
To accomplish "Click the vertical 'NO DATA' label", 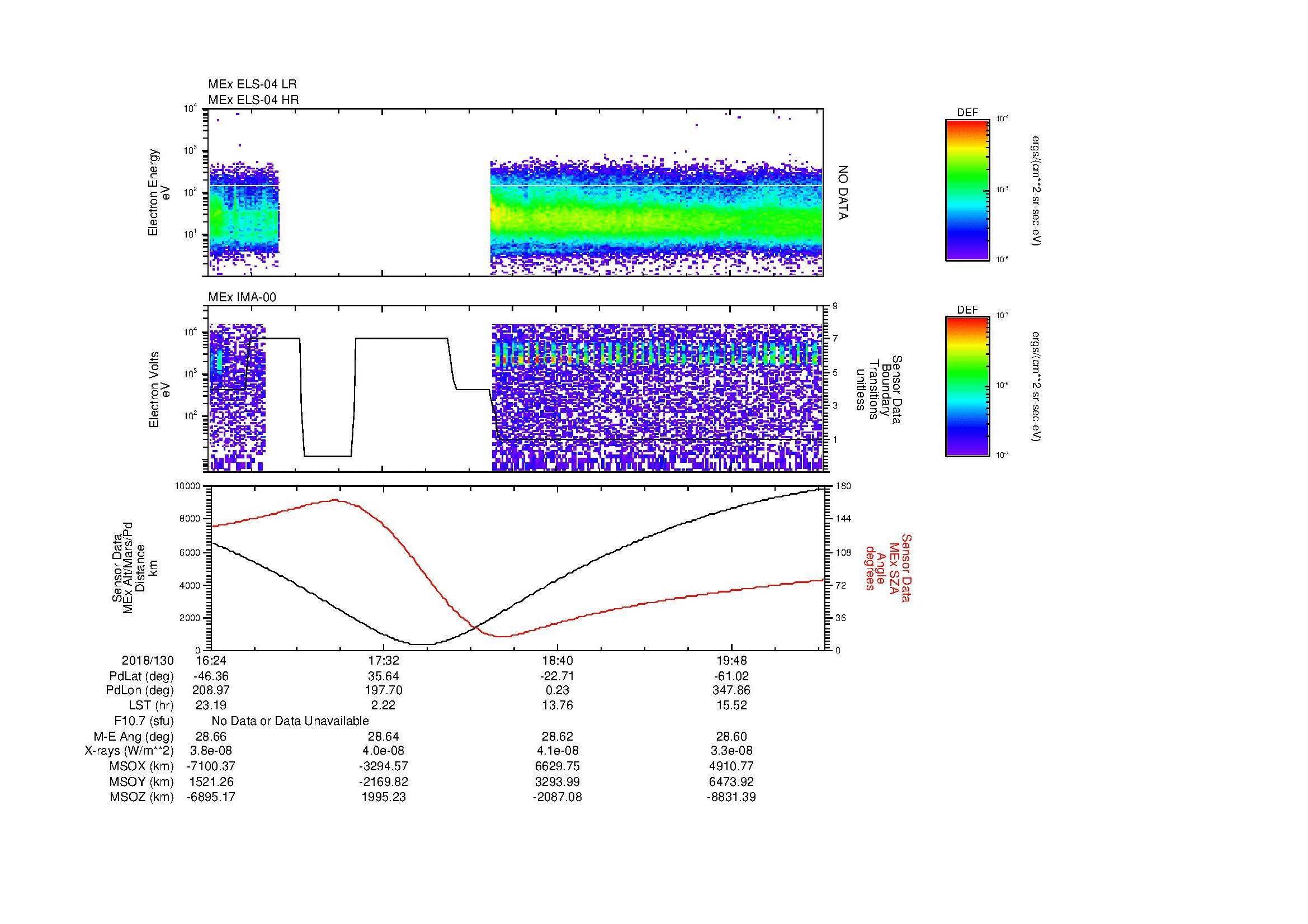I will pos(843,192).
